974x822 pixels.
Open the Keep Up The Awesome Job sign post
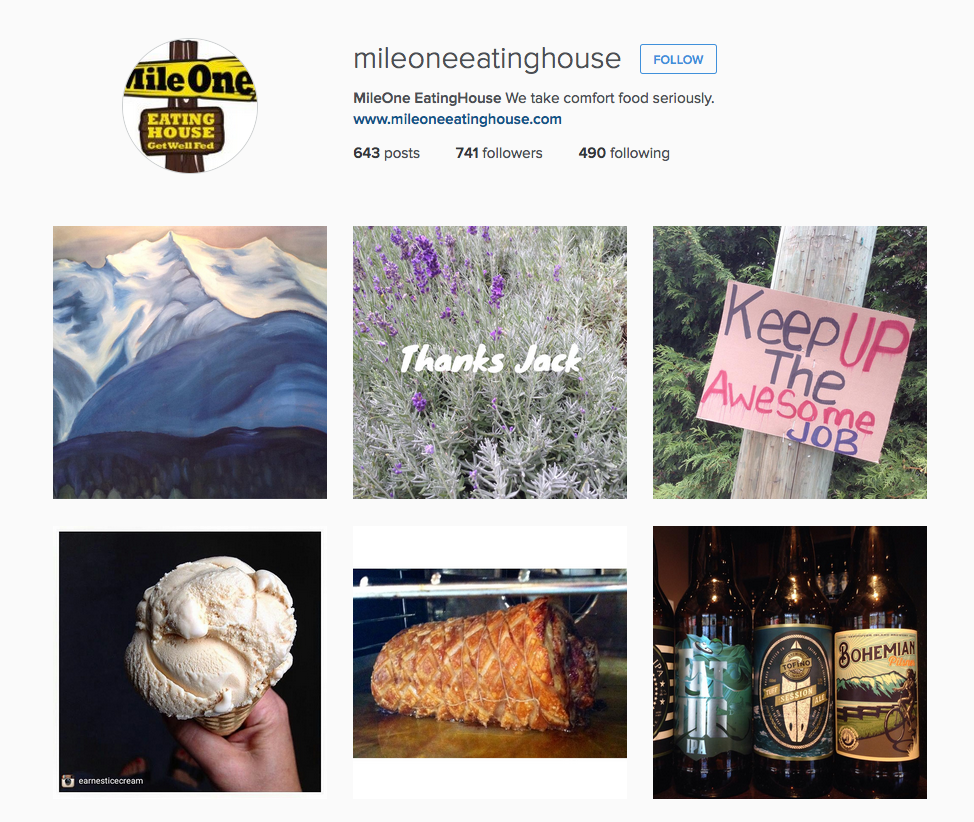pyautogui.click(x=790, y=362)
